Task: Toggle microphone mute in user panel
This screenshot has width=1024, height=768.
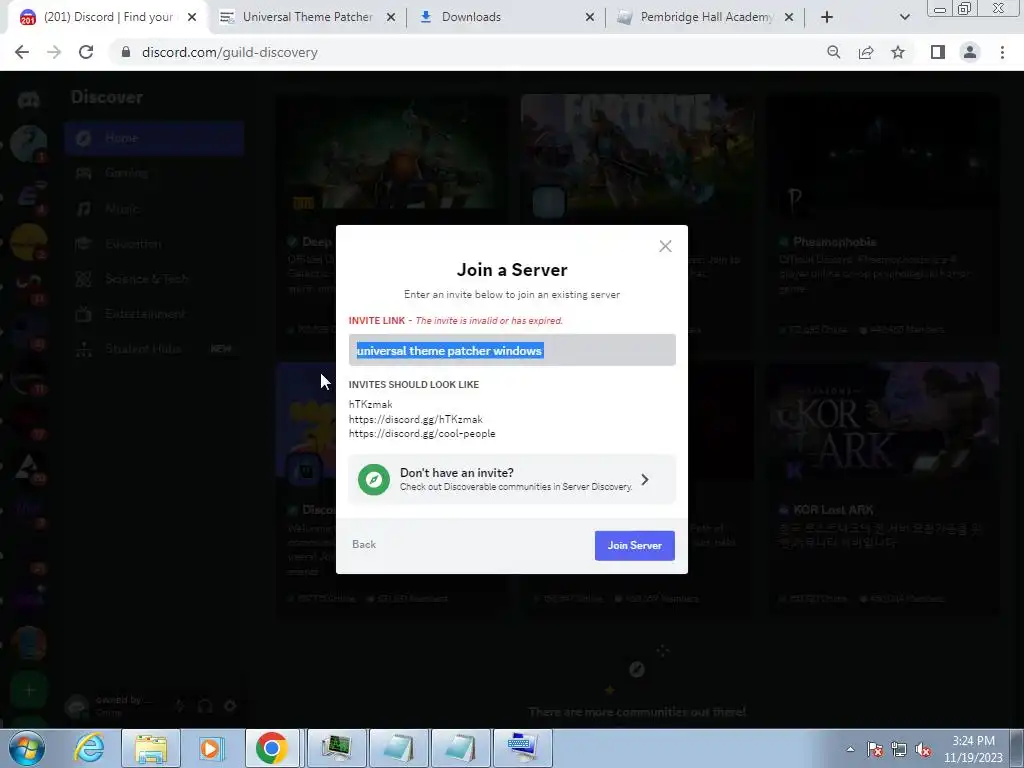Action: 180,706
